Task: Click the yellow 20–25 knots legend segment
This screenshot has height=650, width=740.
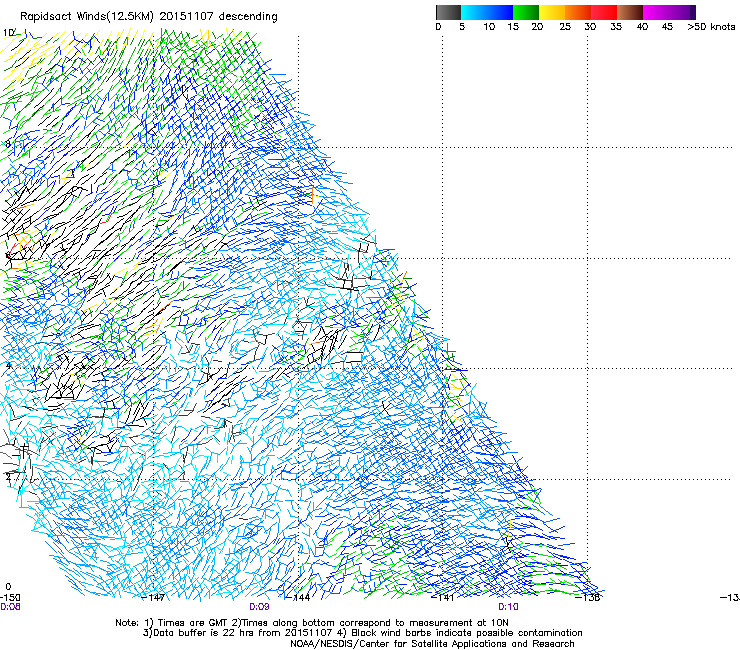Action: tap(552, 12)
